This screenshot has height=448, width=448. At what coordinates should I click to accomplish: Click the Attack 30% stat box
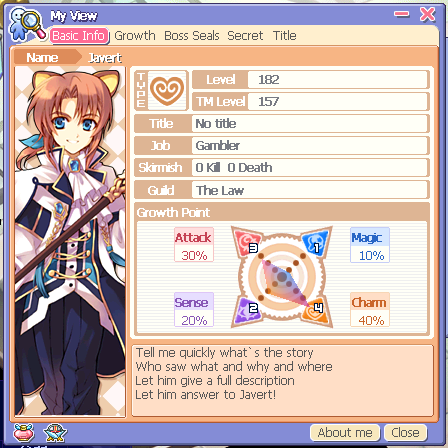tap(194, 245)
